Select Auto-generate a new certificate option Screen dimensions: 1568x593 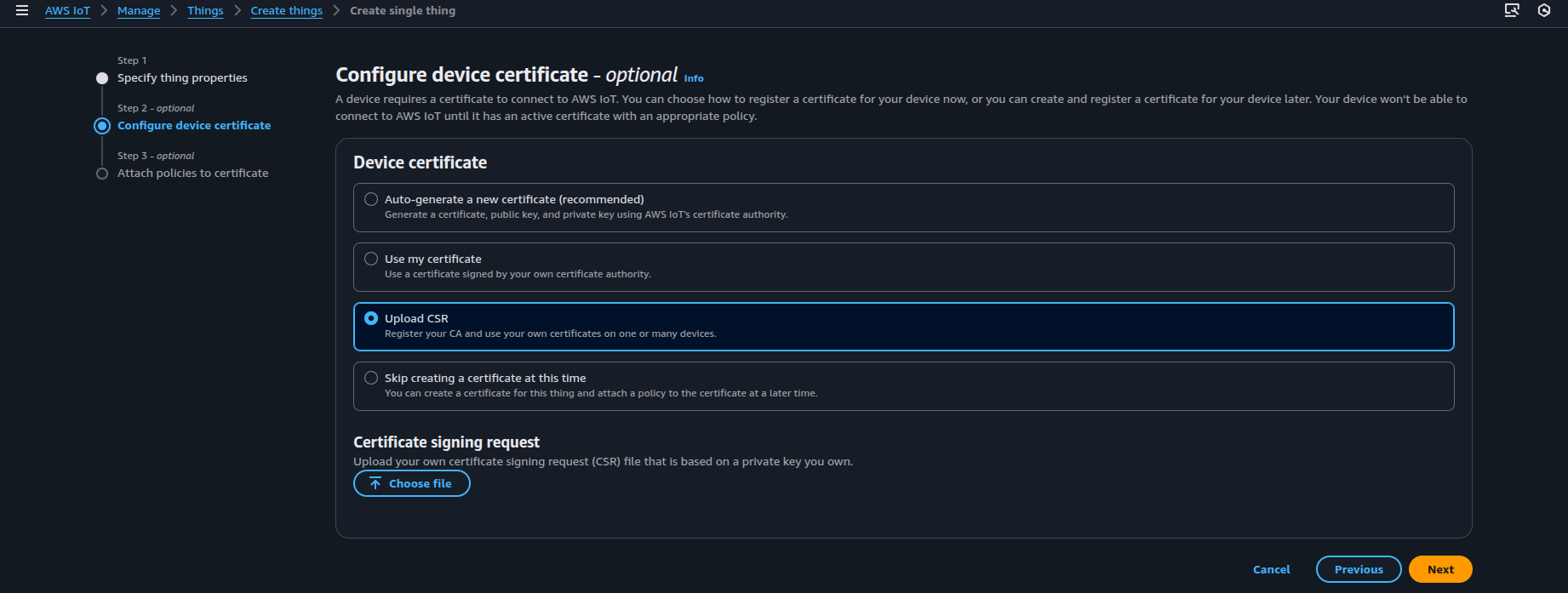(x=371, y=198)
